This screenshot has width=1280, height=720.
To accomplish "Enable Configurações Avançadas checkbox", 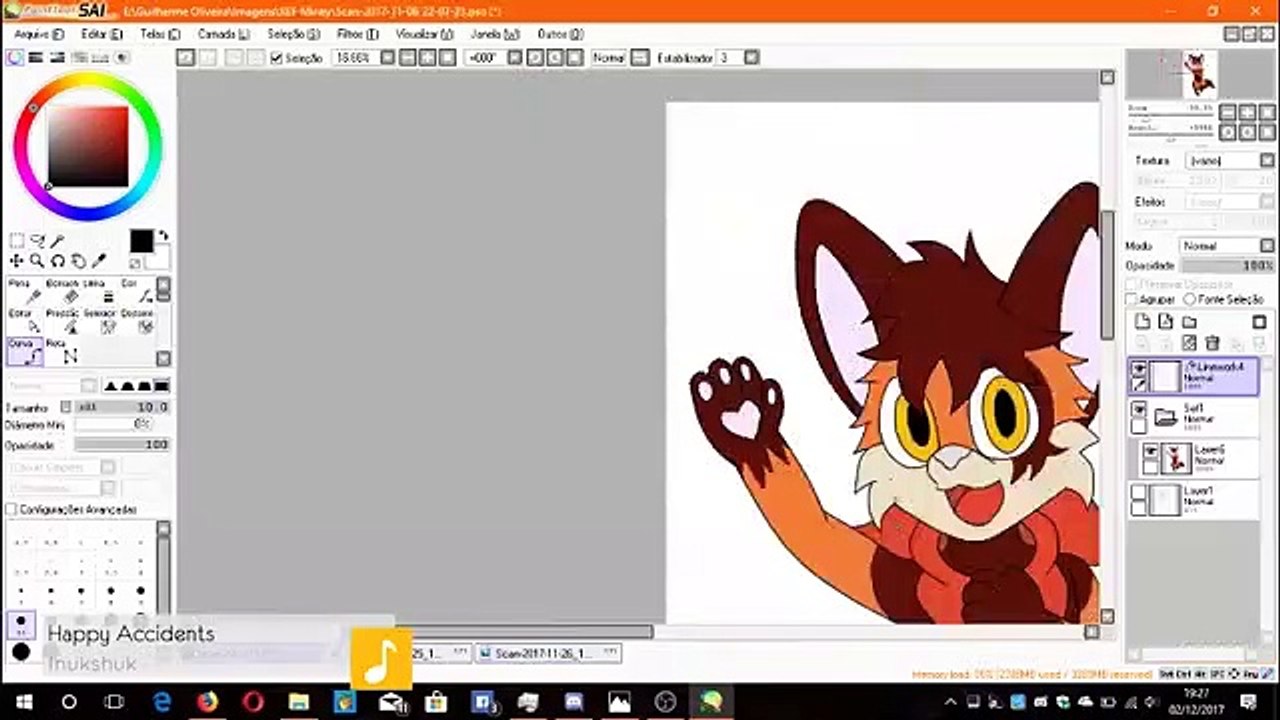I will tap(11, 509).
